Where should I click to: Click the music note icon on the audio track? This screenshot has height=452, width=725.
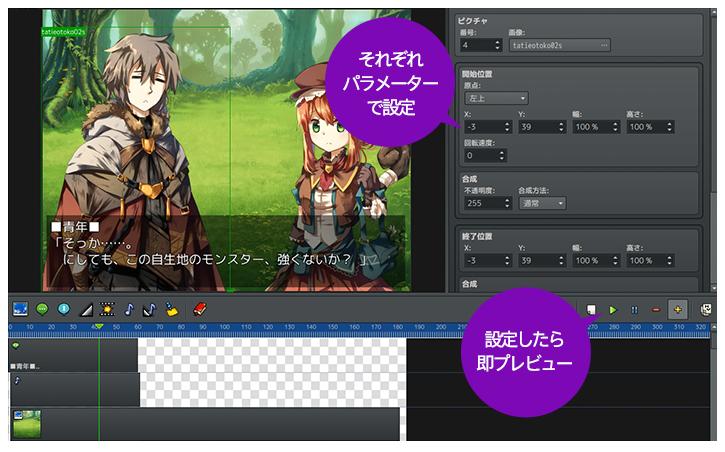tap(17, 380)
